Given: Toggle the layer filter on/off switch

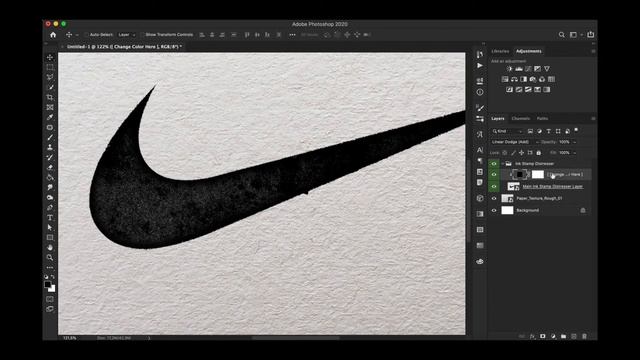Looking at the screenshot, I should pyautogui.click(x=576, y=131).
